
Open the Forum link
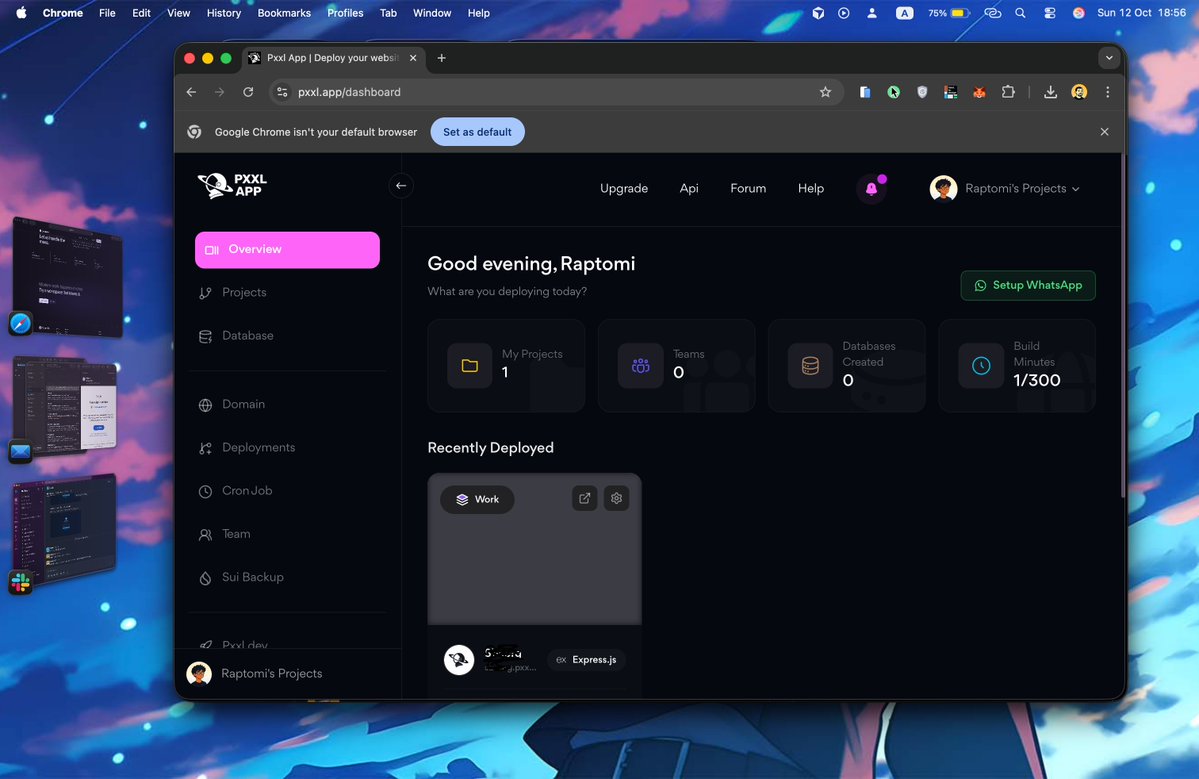coord(748,189)
